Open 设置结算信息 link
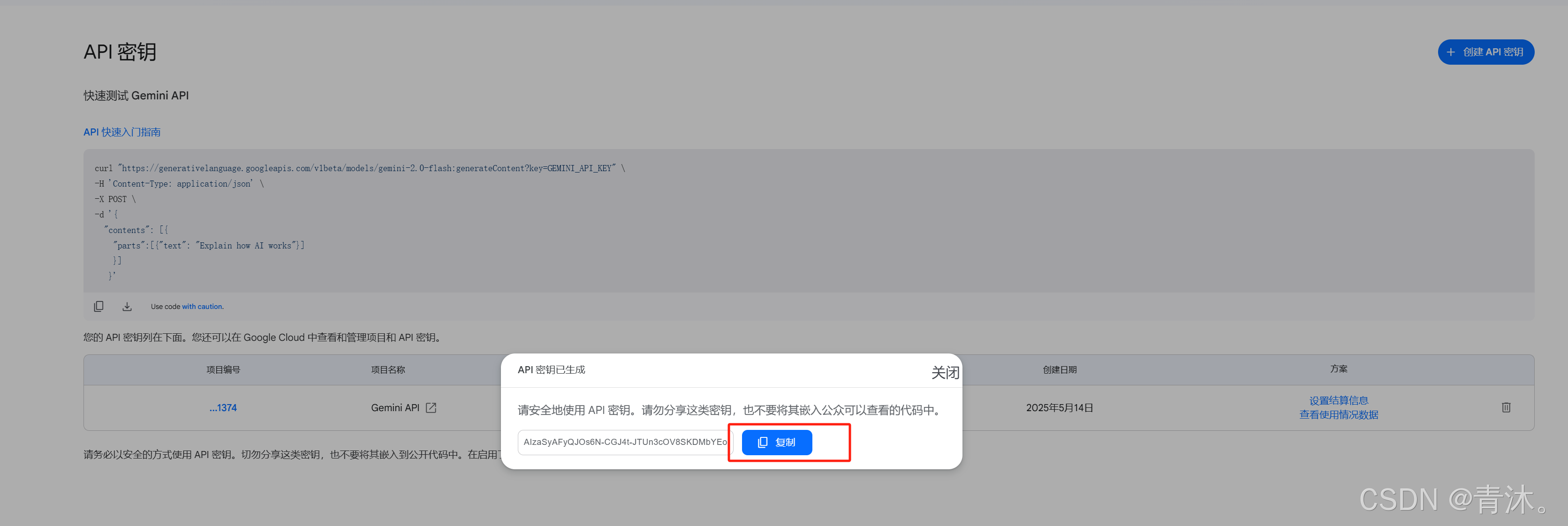 pos(1339,401)
